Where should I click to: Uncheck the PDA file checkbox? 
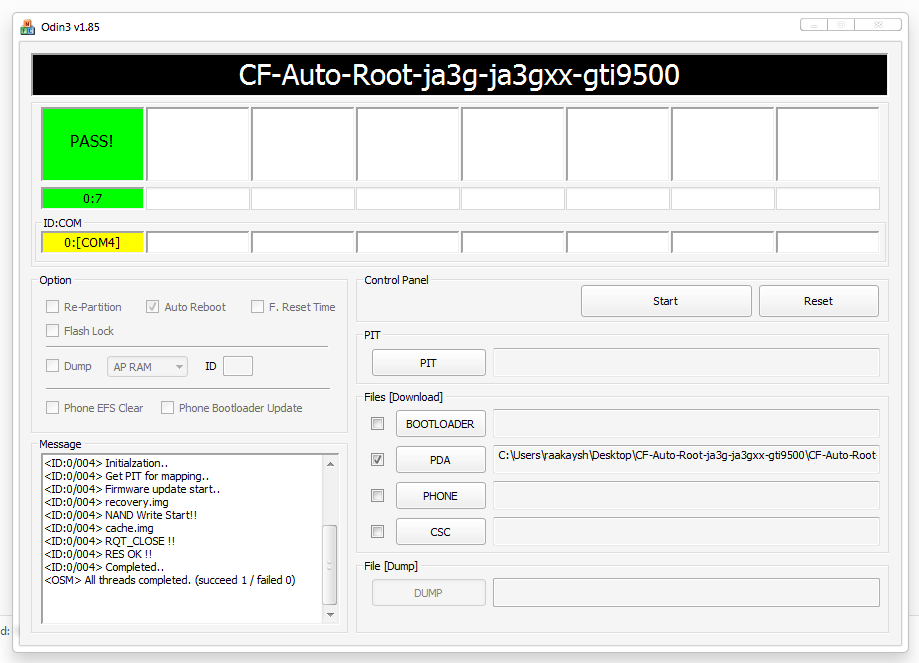click(x=377, y=460)
